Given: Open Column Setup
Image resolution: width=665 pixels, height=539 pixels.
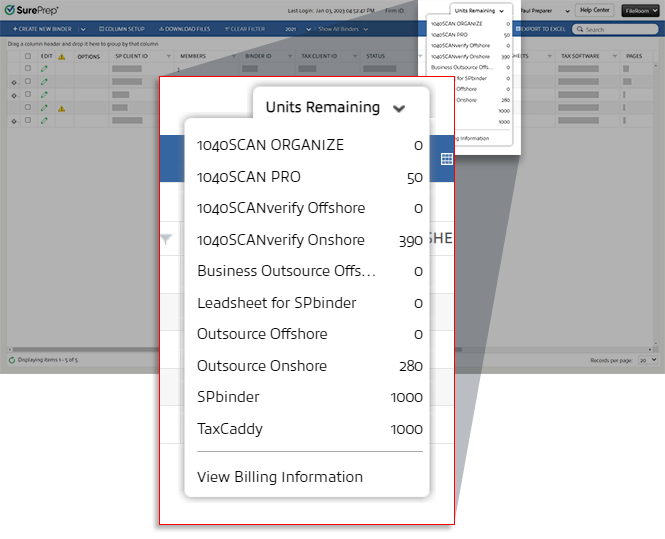Looking at the screenshot, I should tap(122, 29).
